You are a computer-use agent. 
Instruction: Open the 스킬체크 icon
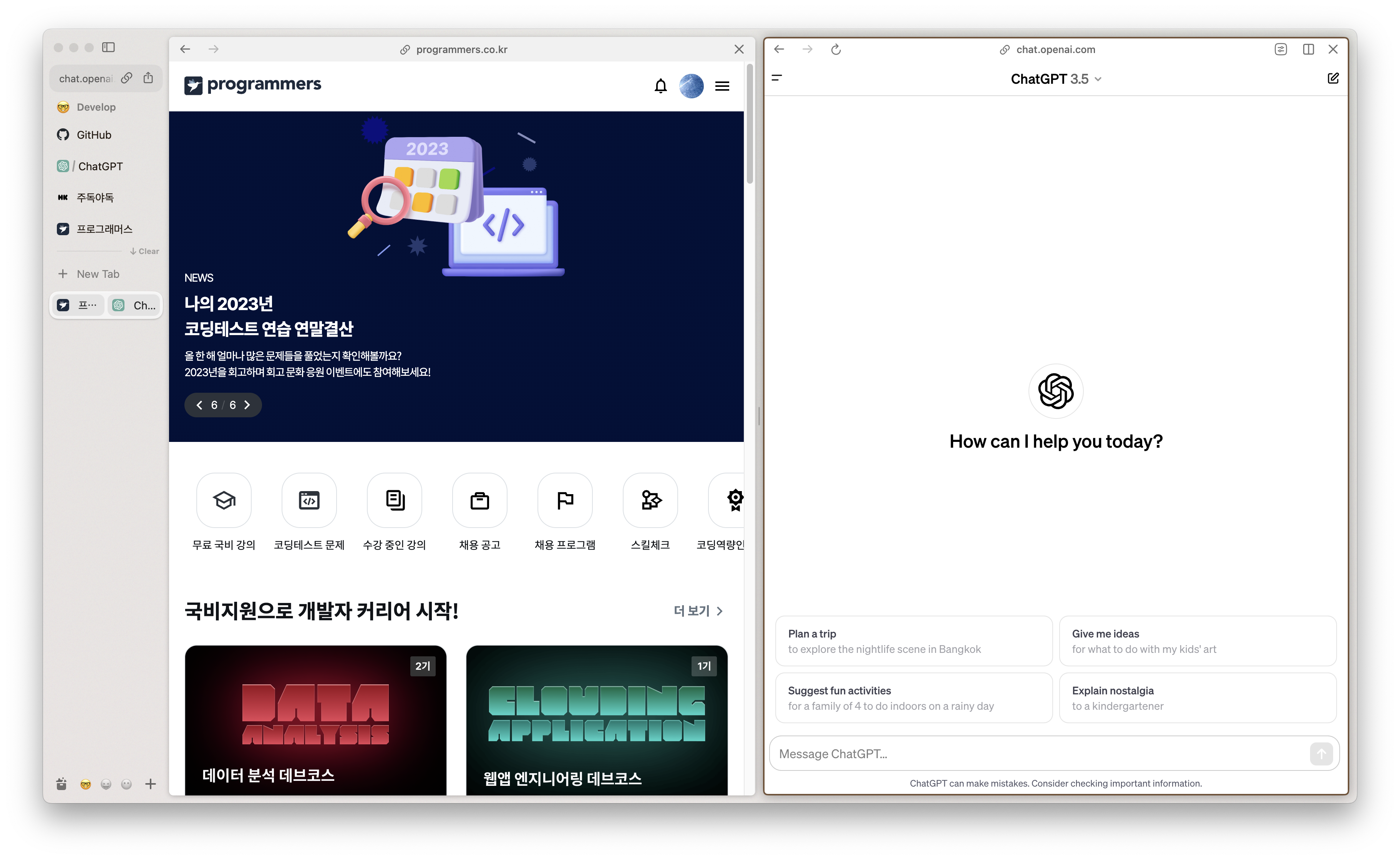[650, 501]
